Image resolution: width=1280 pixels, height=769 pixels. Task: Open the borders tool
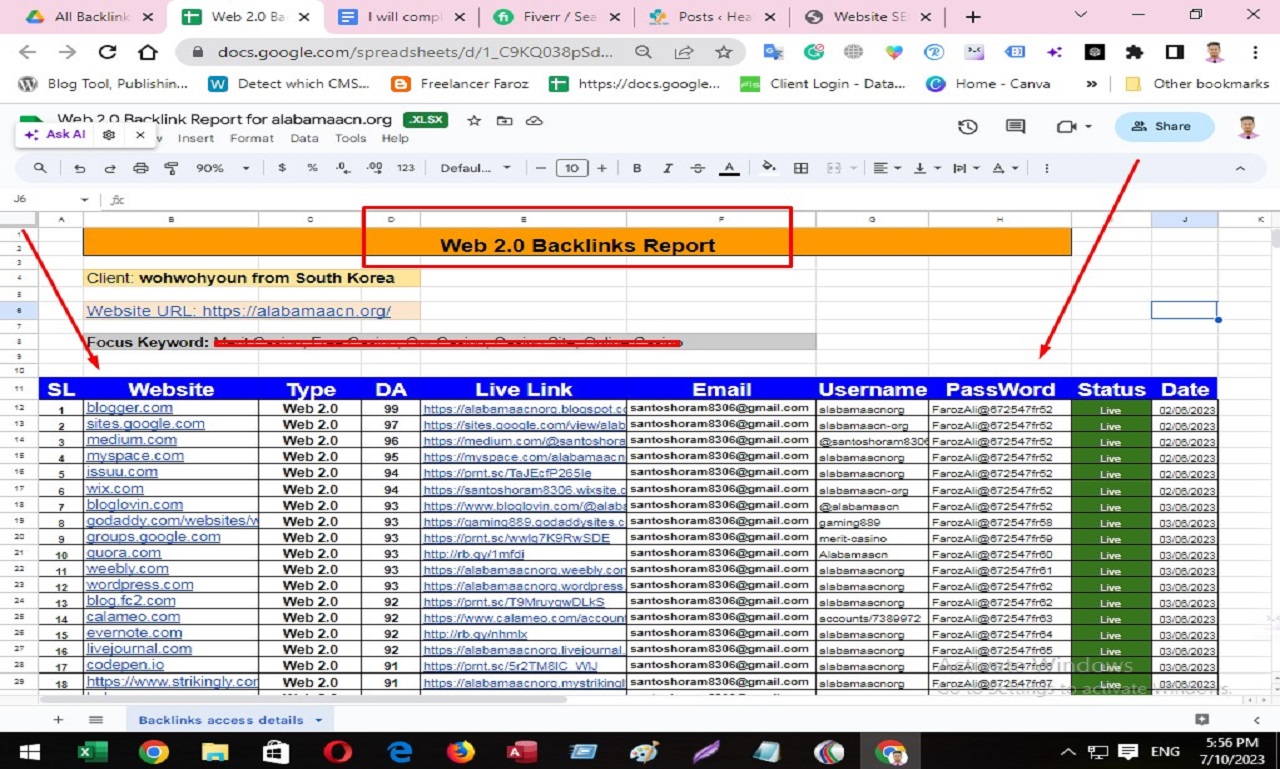click(x=801, y=168)
